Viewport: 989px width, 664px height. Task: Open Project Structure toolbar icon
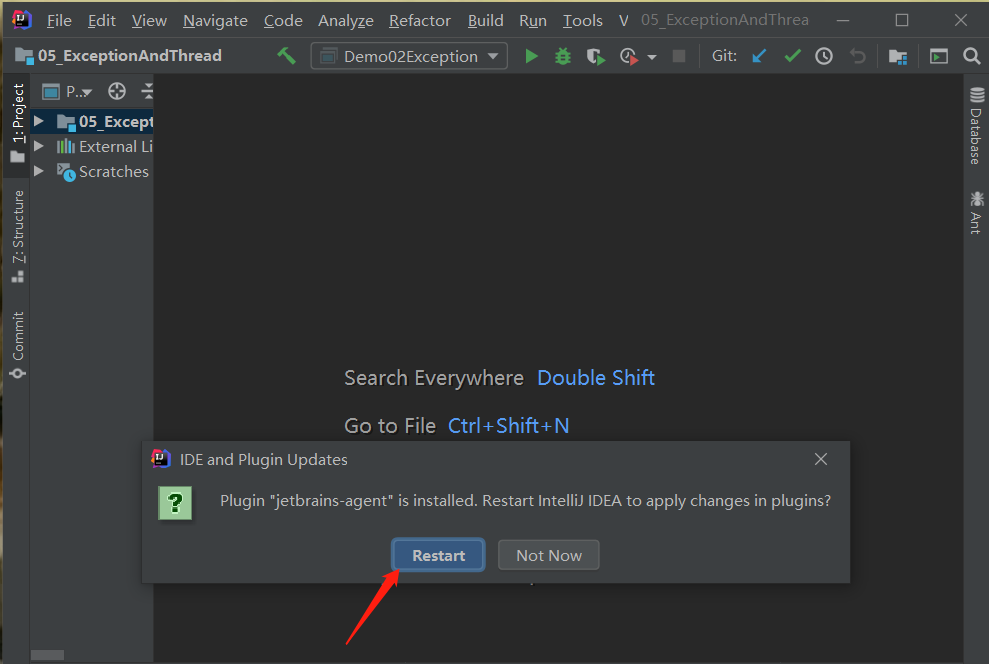pos(898,57)
